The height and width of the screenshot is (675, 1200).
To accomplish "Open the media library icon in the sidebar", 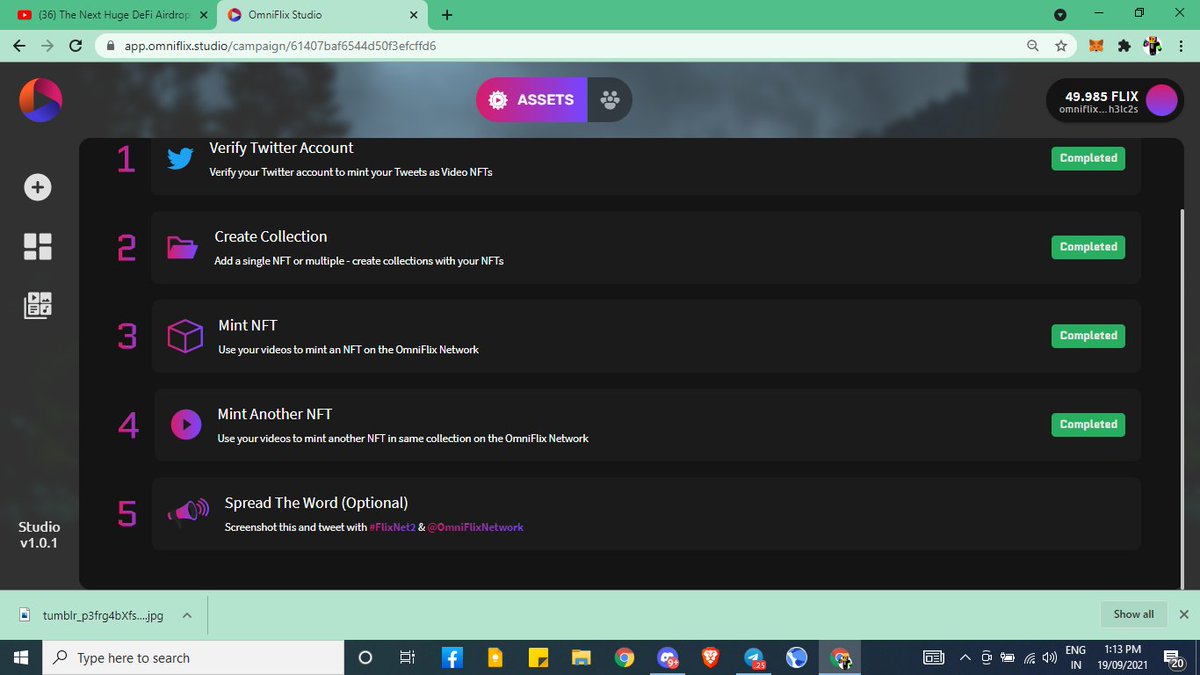I will click(38, 305).
